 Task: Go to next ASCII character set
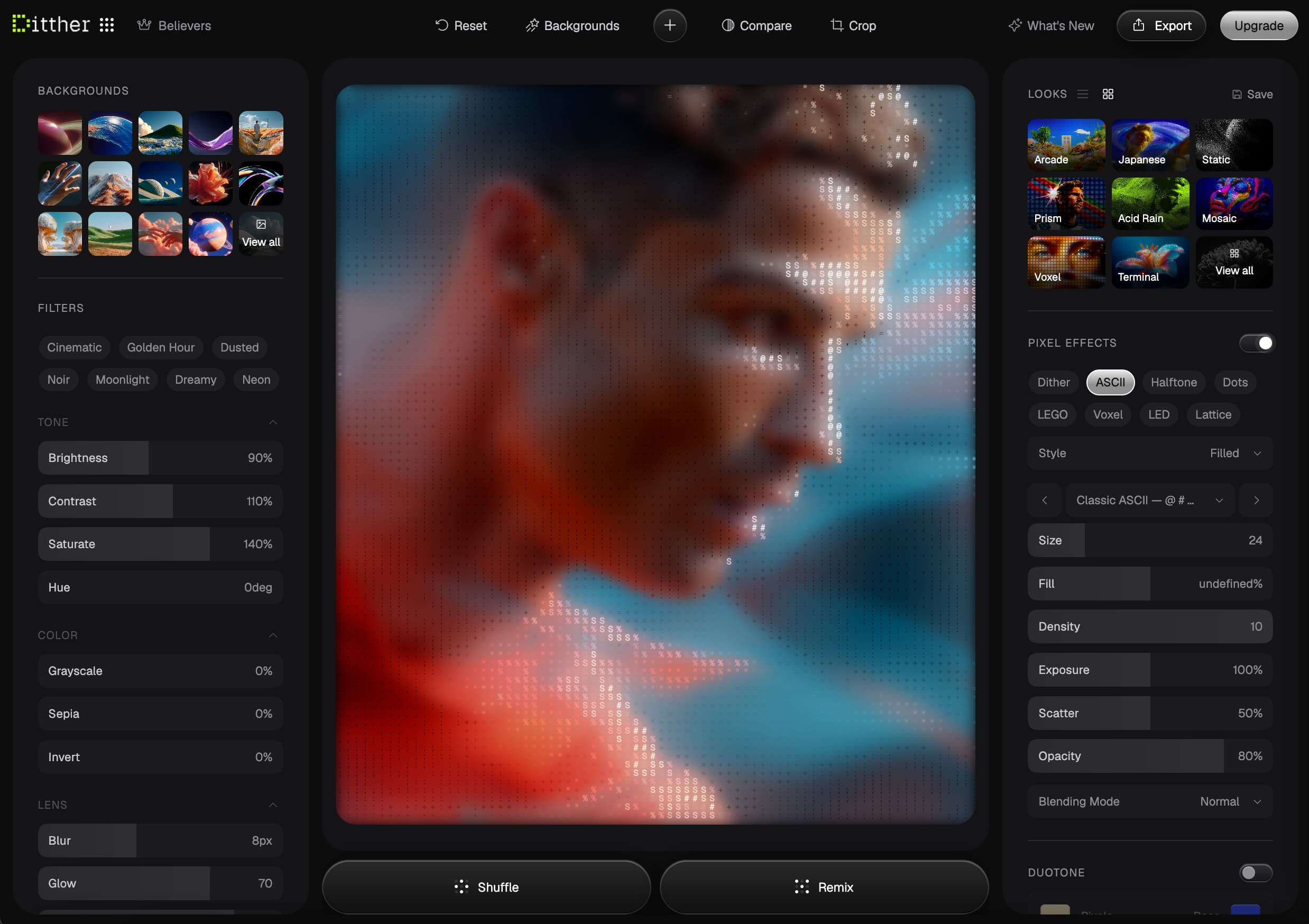pos(1256,500)
